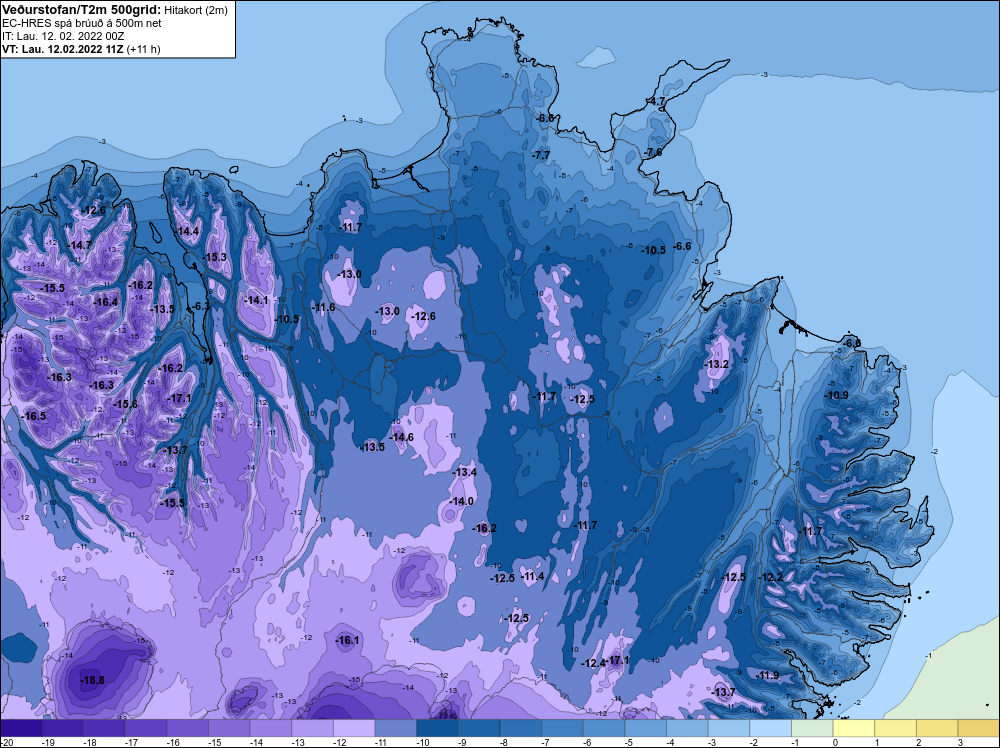Image resolution: width=1000 pixels, height=748 pixels.
Task: Select the "IT: Lau. 12. 02. 2022 00Z" line
Action: tap(63, 36)
